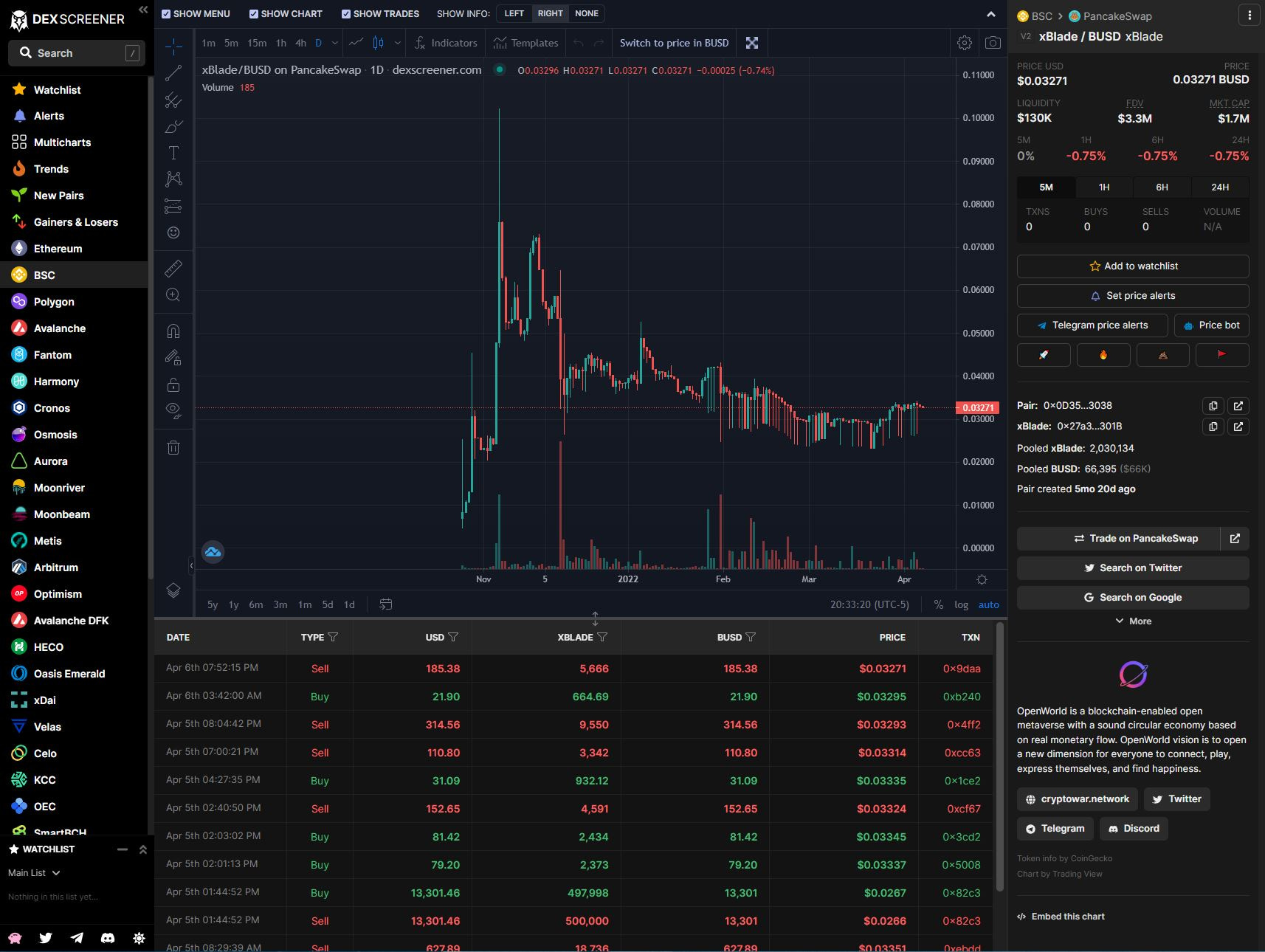This screenshot has width=1265, height=952.
Task: Toggle fullscreen chart mode
Action: point(752,43)
